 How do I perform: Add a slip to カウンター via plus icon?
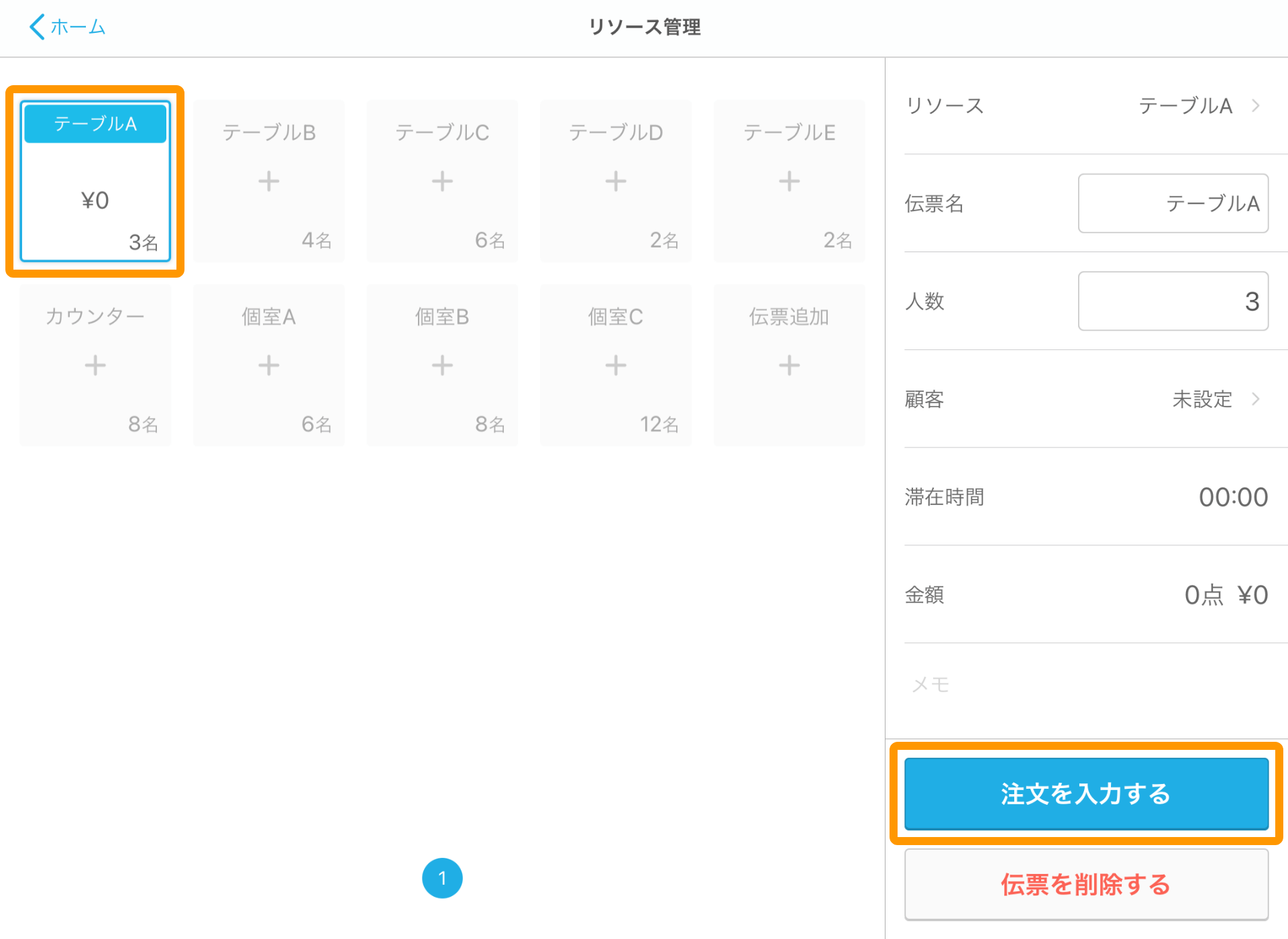[x=95, y=365]
